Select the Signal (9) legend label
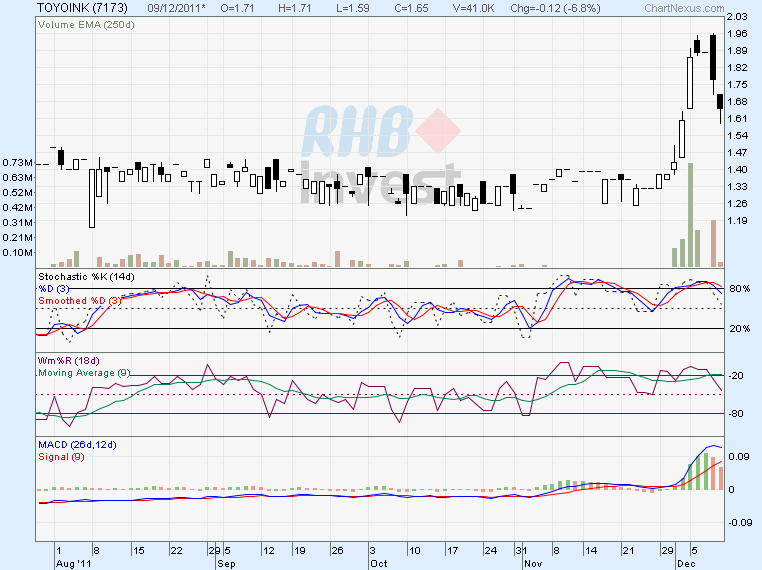The image size is (762, 570). coord(61,456)
